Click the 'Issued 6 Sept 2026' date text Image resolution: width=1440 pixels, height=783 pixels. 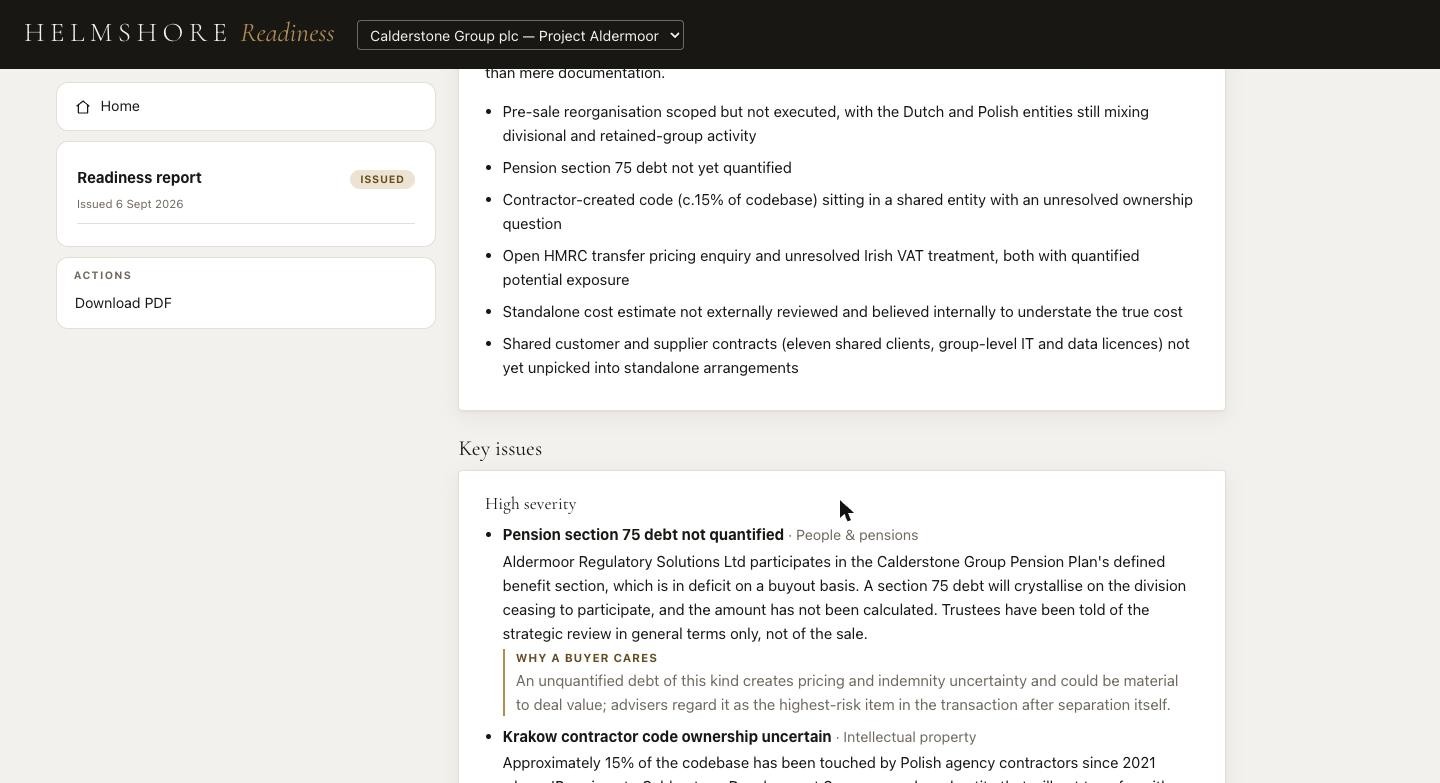click(130, 204)
